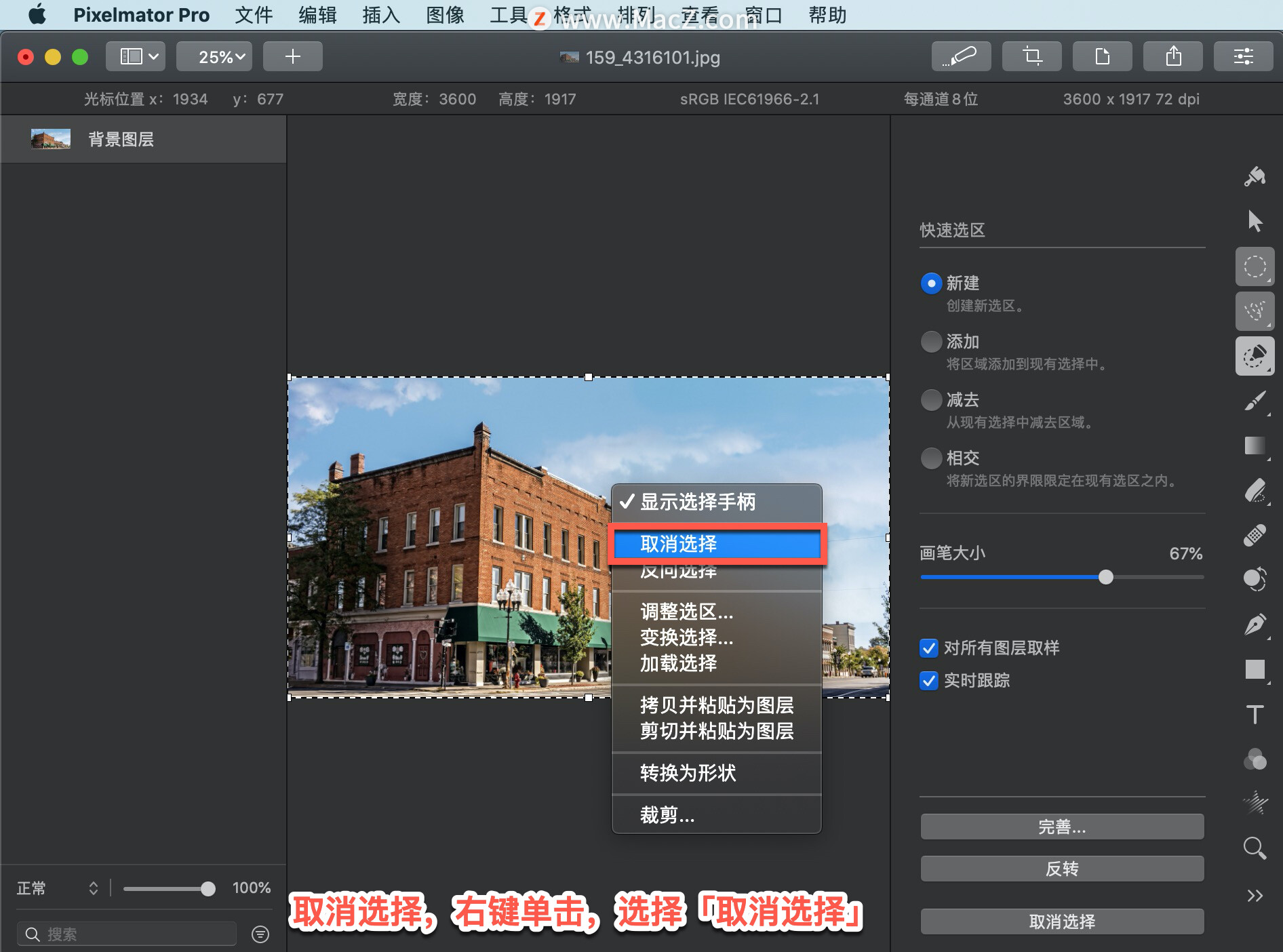The height and width of the screenshot is (952, 1283).
Task: Open the Export/Share options
Action: click(1172, 56)
